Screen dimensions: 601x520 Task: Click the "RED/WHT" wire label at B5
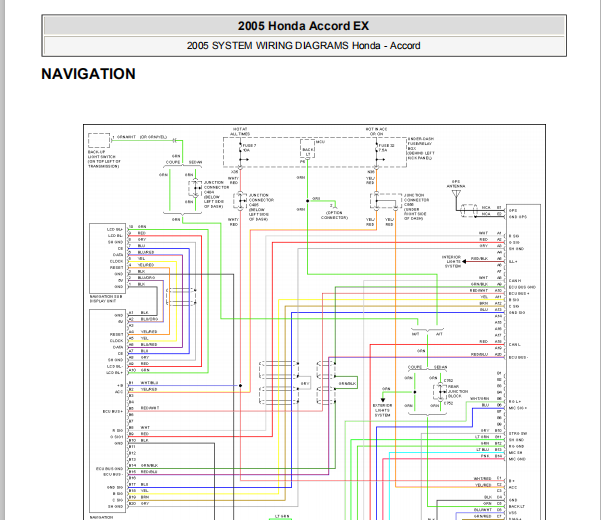(150, 408)
